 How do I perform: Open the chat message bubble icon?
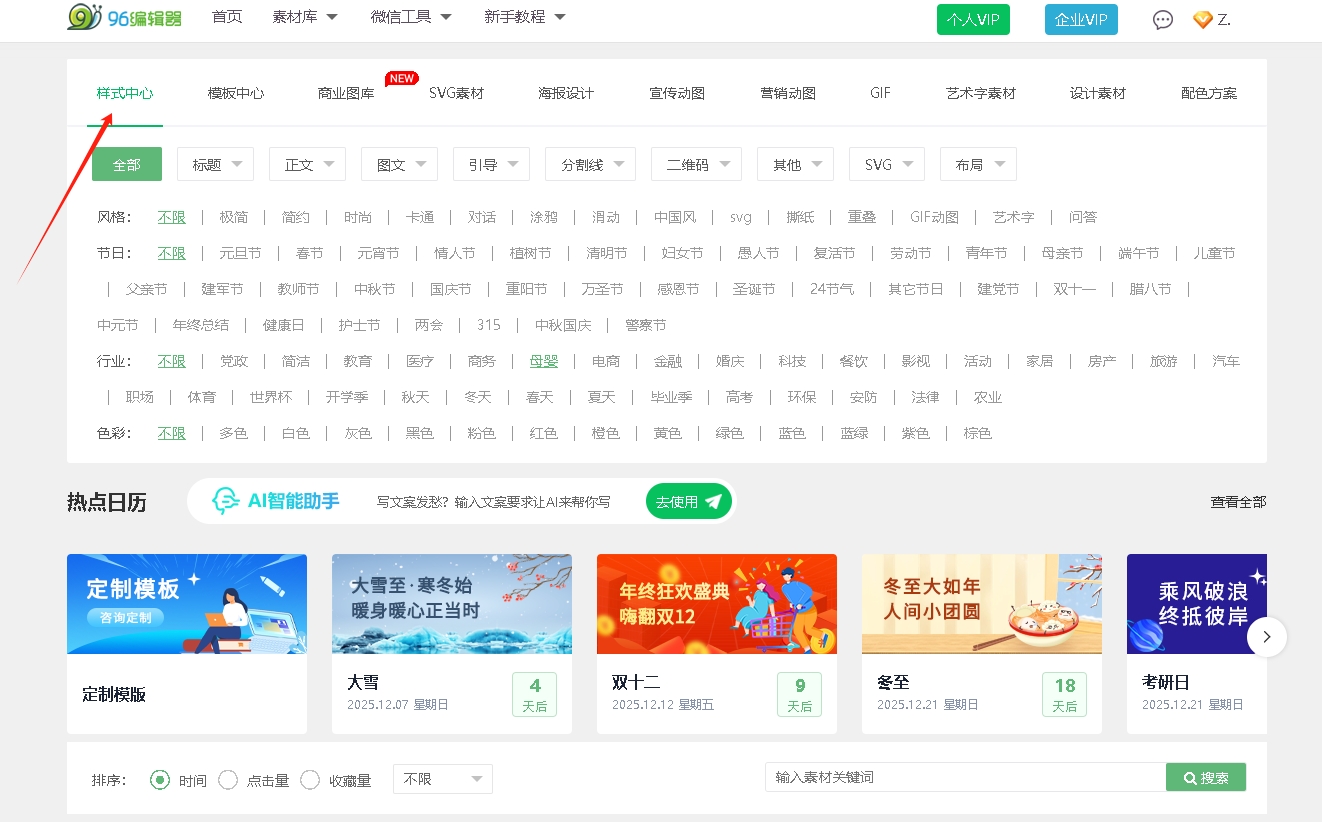pos(1162,20)
